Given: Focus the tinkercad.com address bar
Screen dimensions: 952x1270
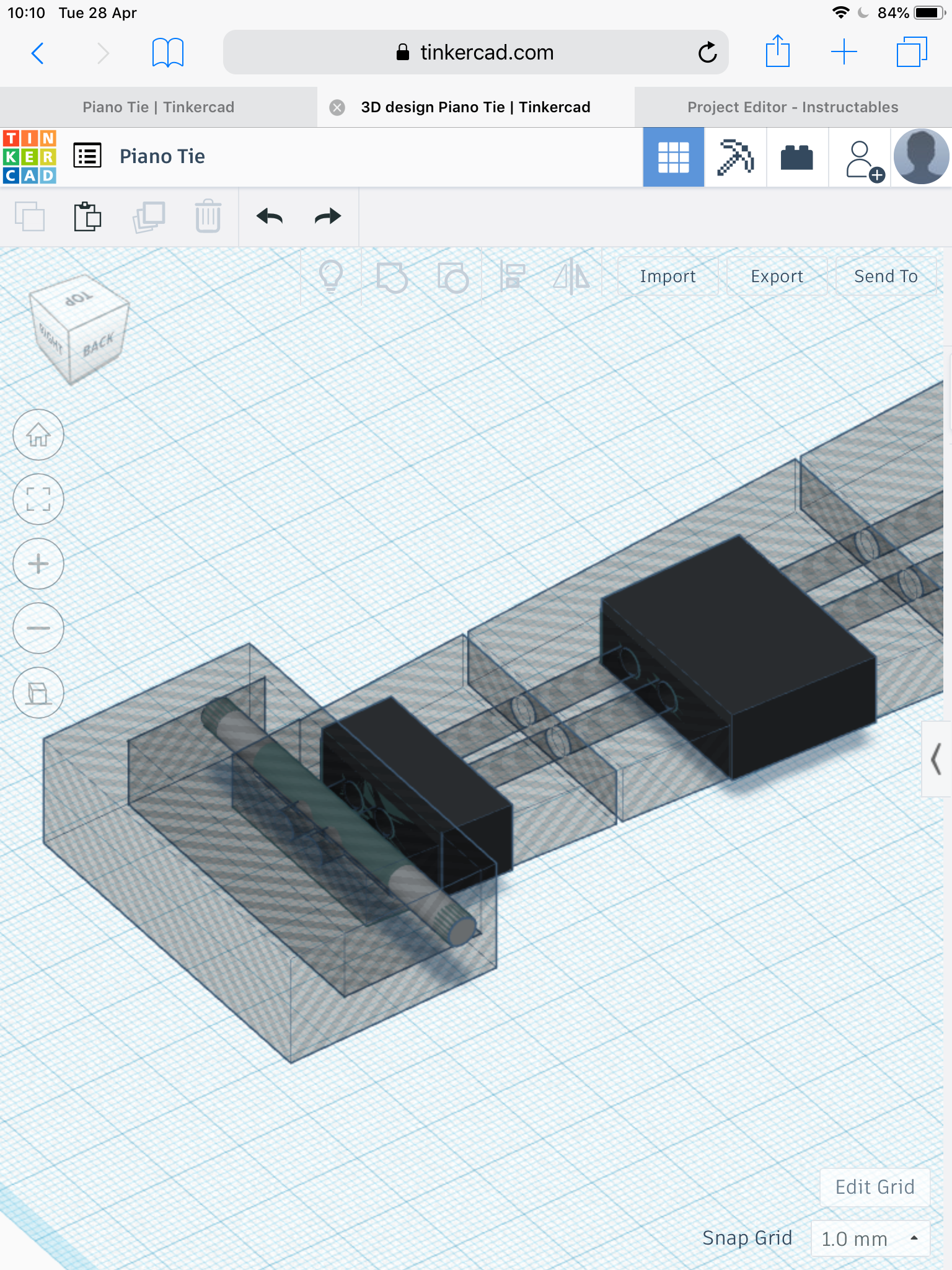Looking at the screenshot, I should pos(475,53).
